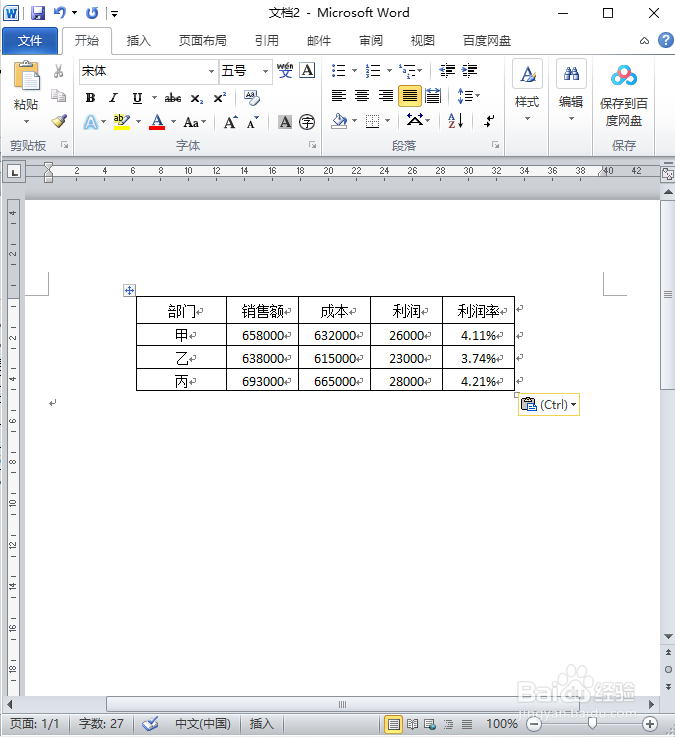Click the phonetic guide wén icon
The width and height of the screenshot is (675, 737).
coord(285,71)
